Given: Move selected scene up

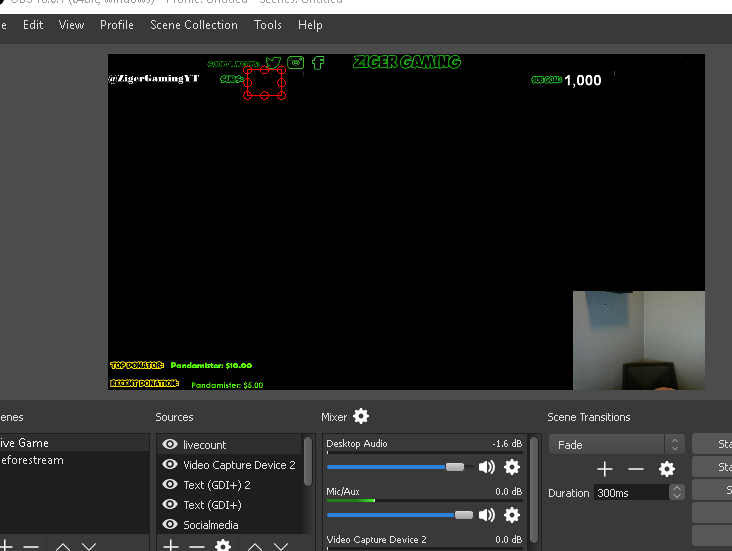Looking at the screenshot, I should [63, 546].
